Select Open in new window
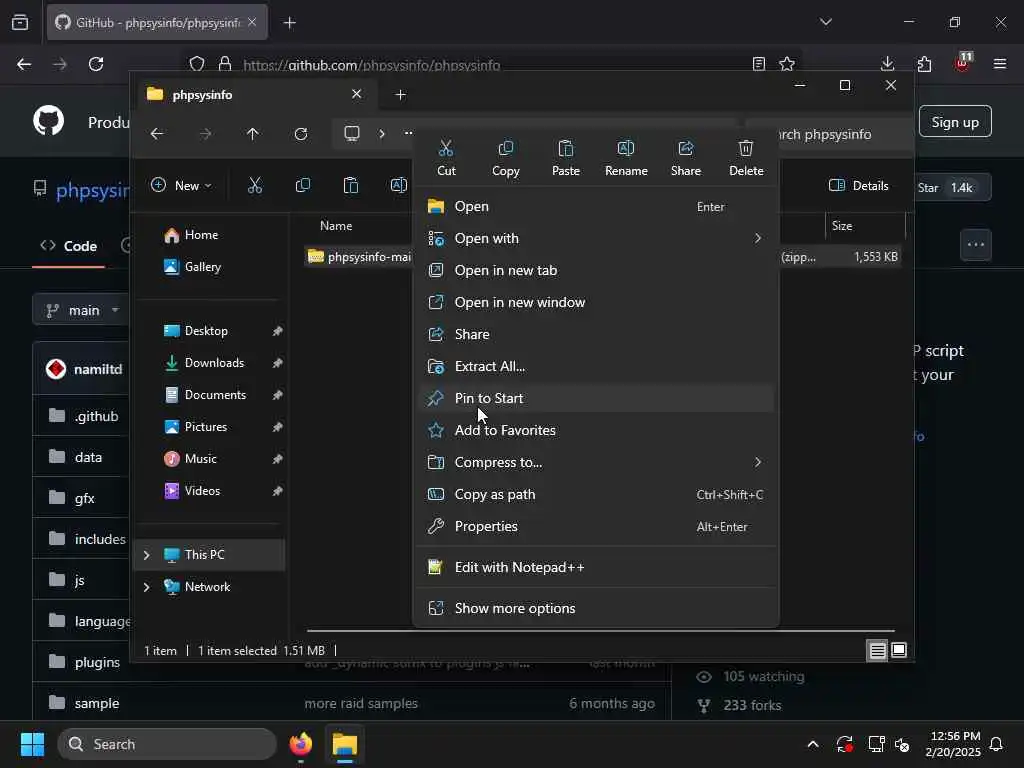 tap(596, 302)
